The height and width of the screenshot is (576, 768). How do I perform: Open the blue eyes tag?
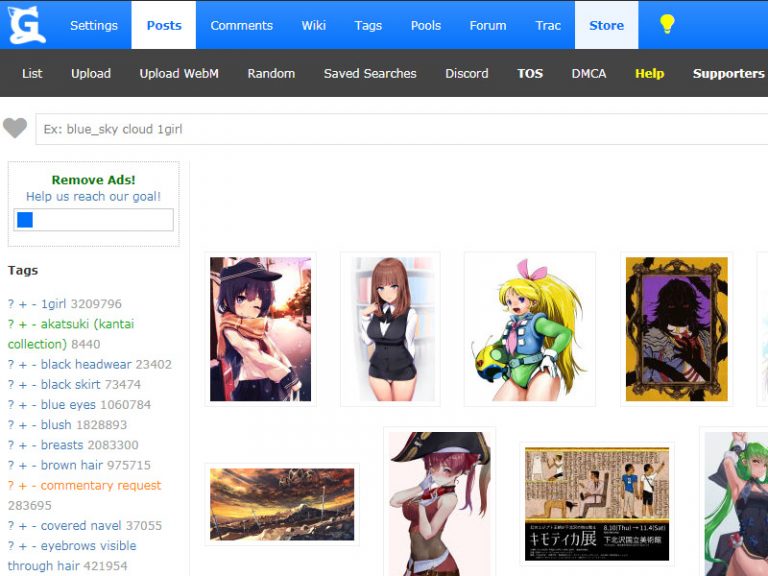tap(68, 405)
